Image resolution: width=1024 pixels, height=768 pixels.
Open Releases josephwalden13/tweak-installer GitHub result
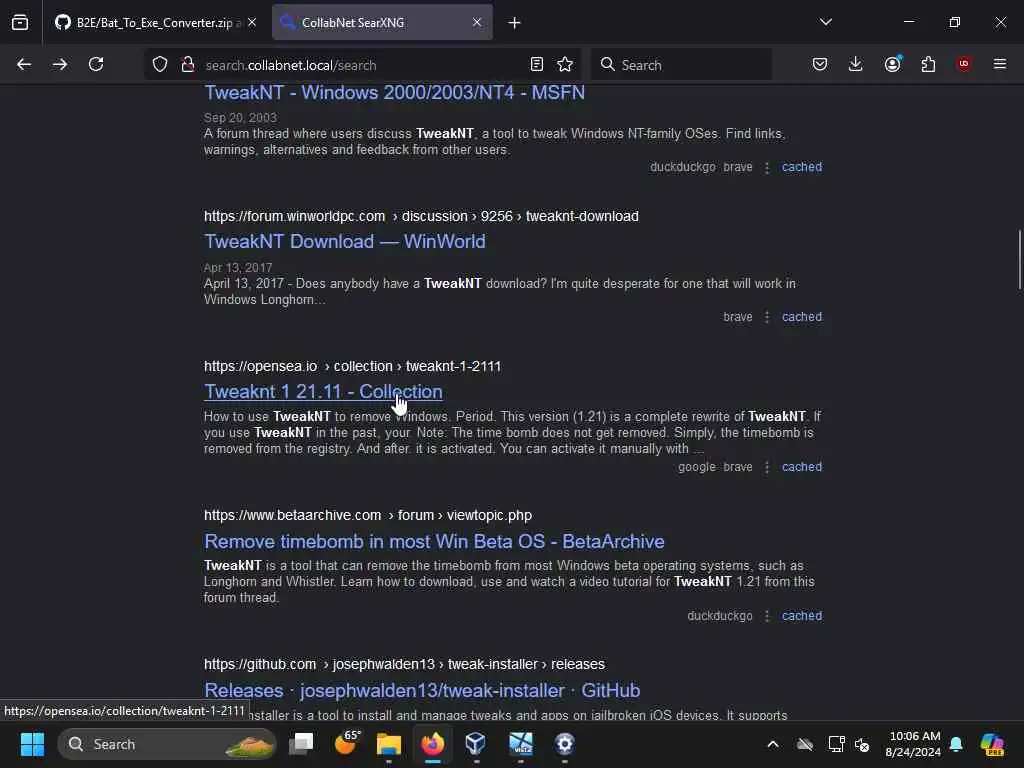422,691
